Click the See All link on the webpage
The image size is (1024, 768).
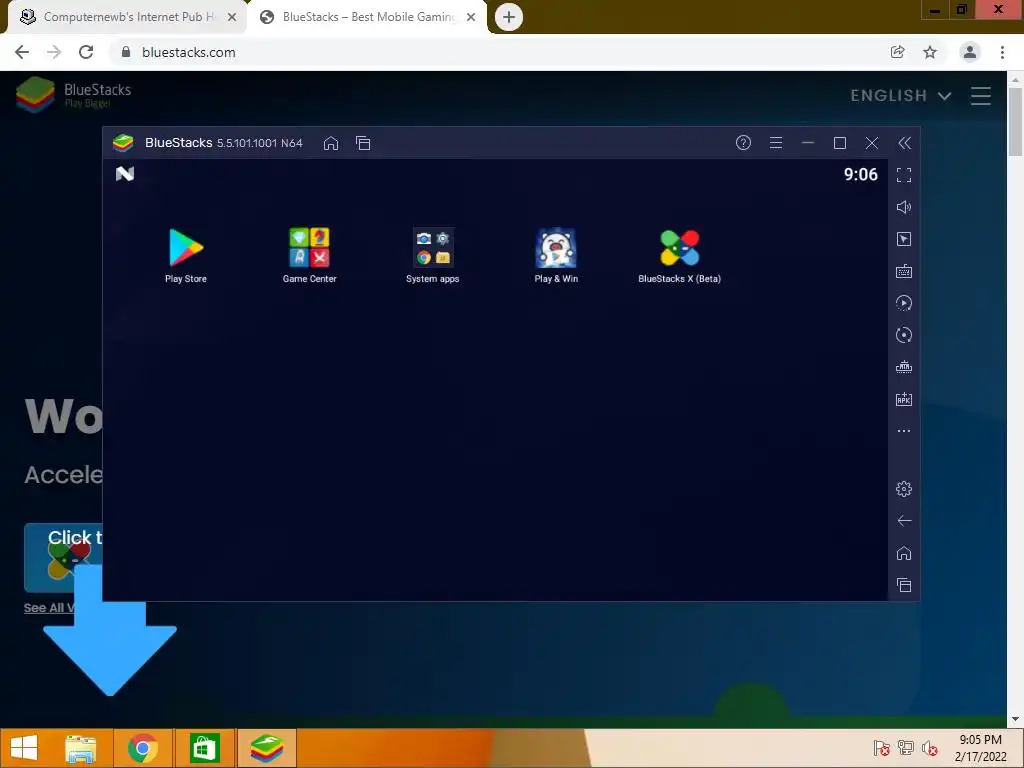click(x=49, y=608)
